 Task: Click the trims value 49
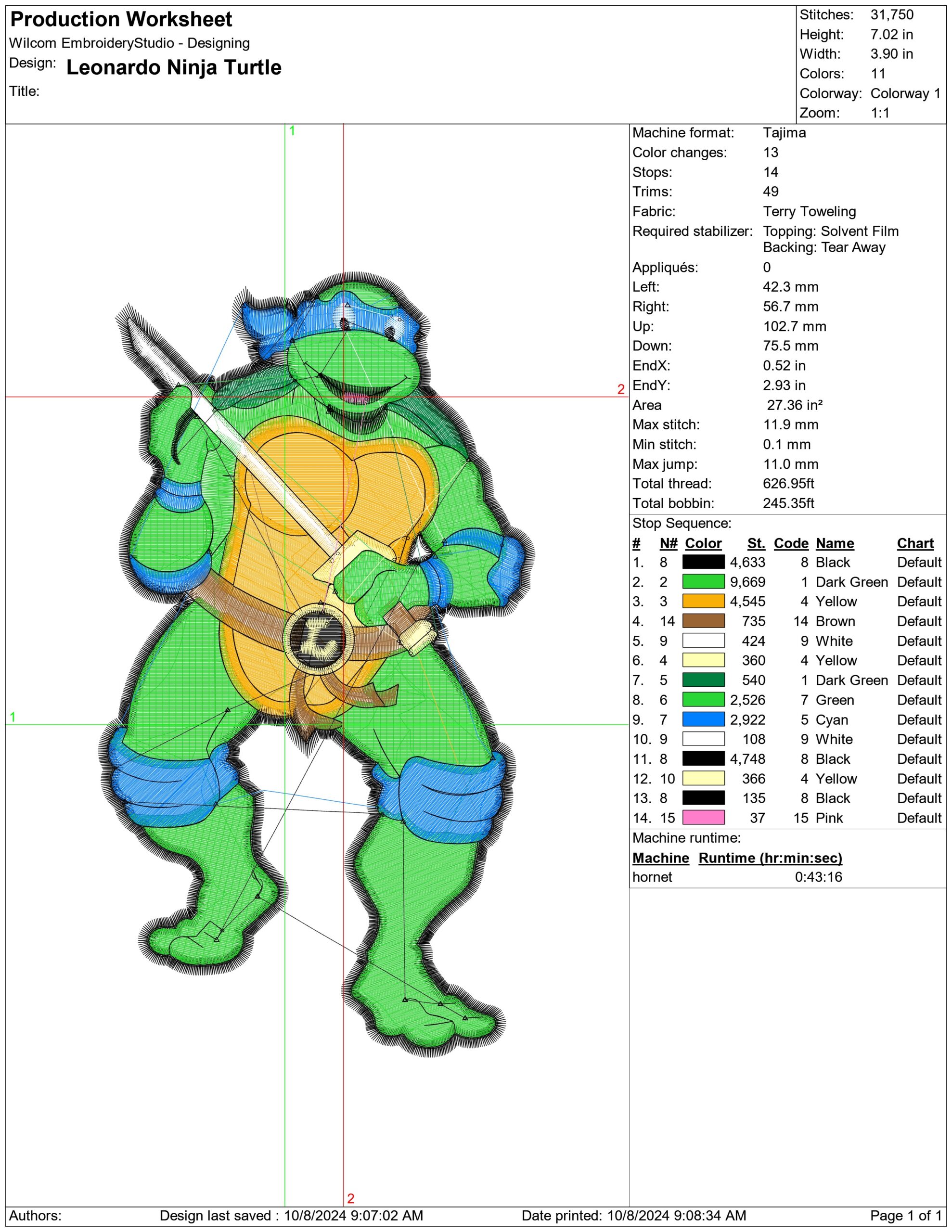(771, 192)
